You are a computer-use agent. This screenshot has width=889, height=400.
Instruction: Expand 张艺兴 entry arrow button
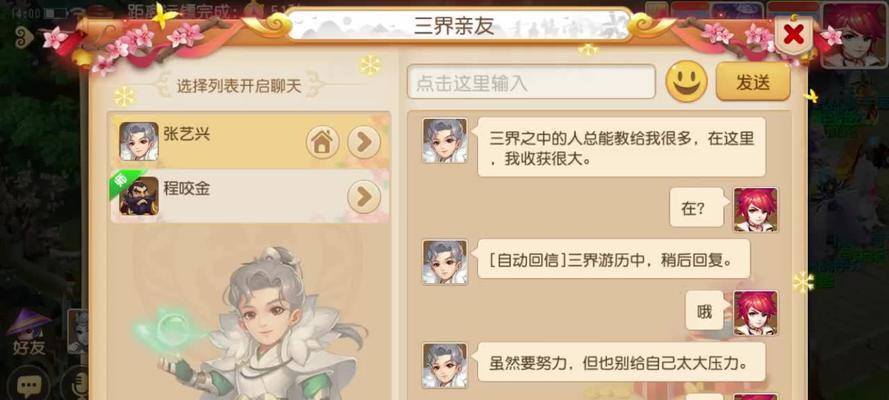tap(364, 142)
